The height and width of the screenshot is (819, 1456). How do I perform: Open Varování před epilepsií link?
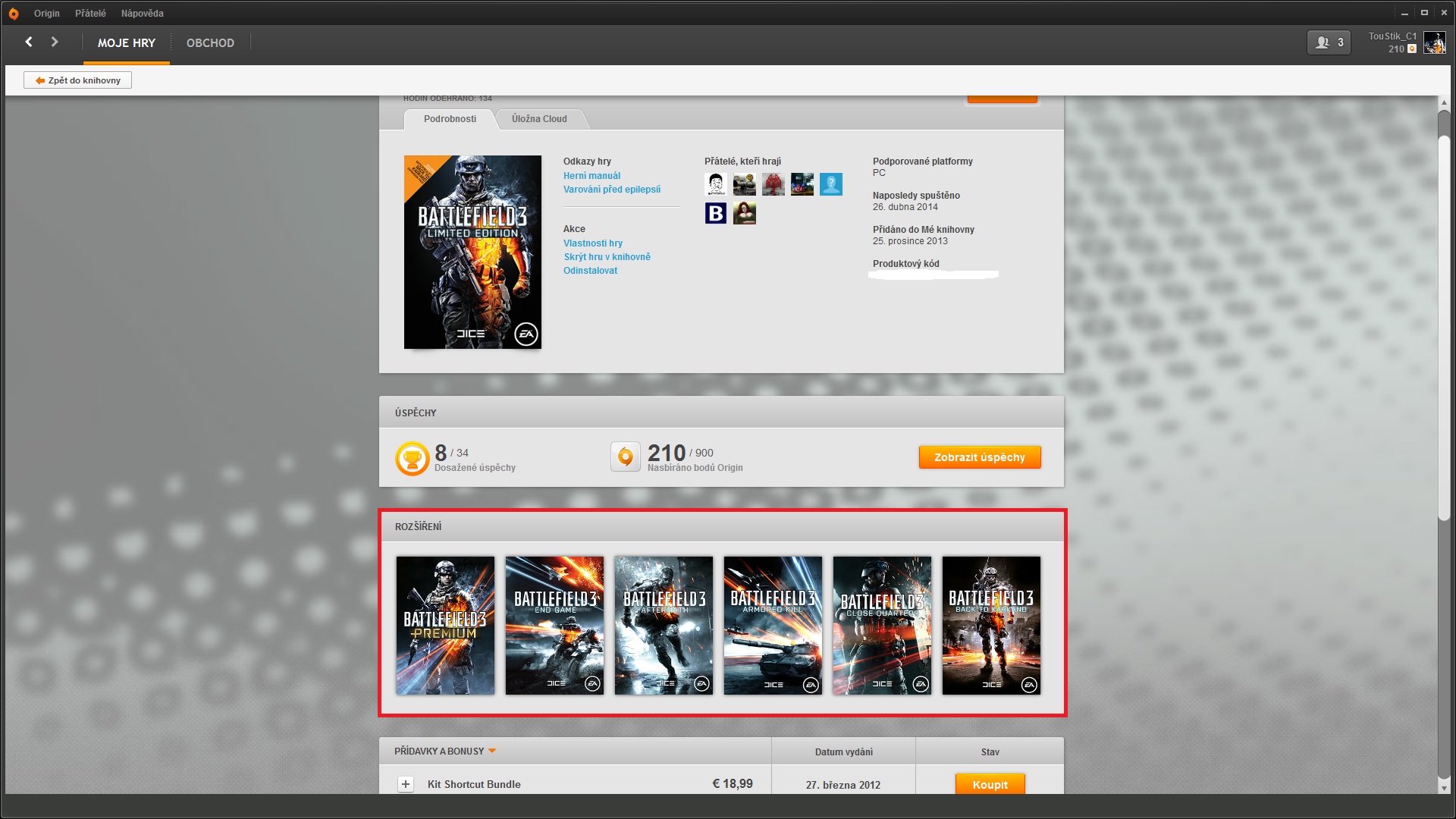tap(612, 190)
